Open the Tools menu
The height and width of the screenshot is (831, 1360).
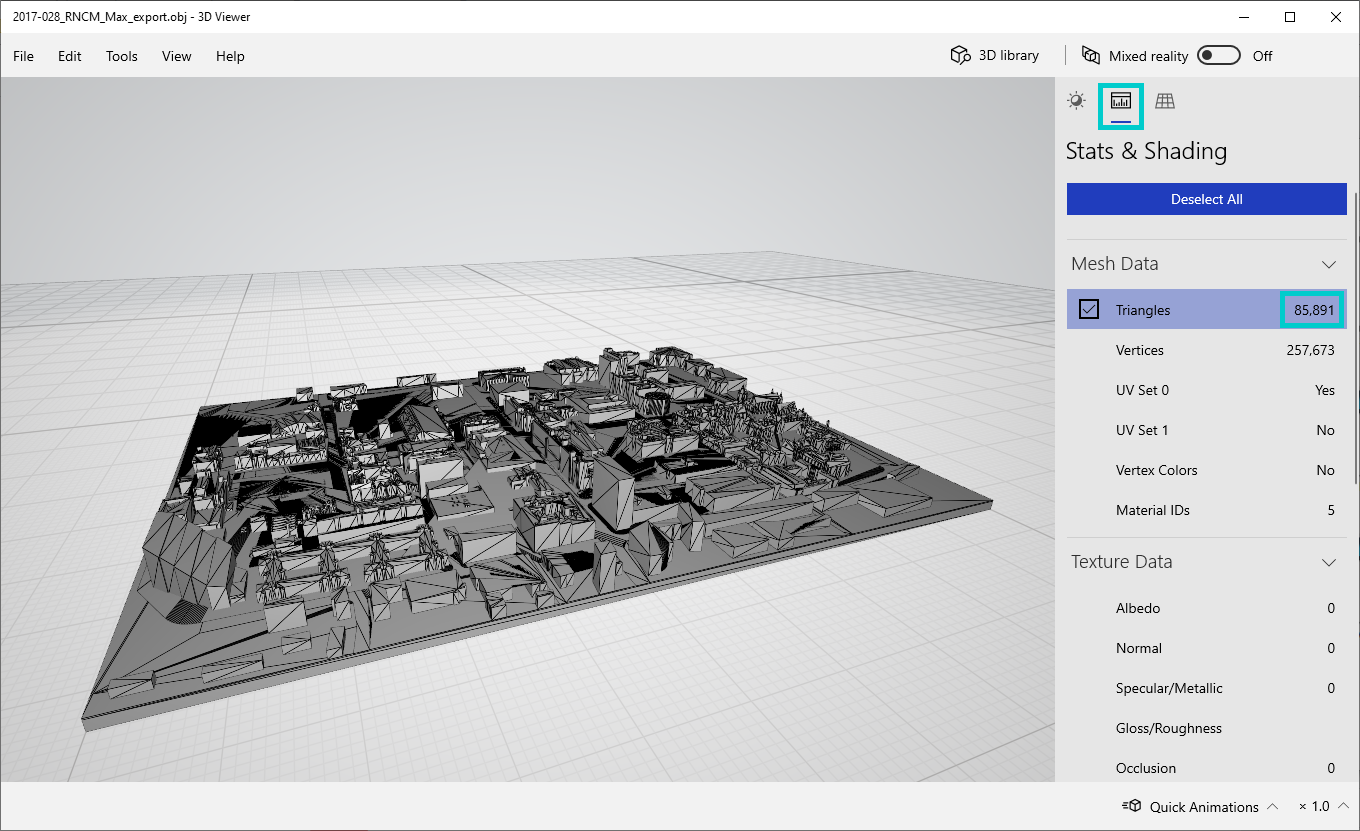point(122,56)
